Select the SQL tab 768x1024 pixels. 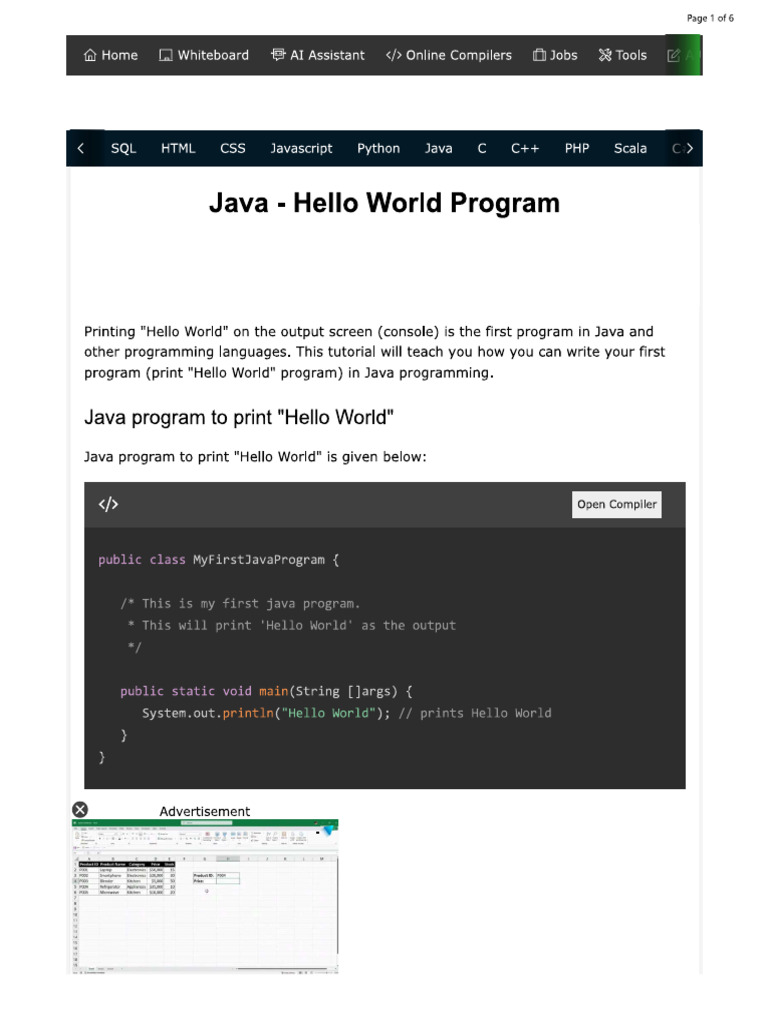point(123,148)
